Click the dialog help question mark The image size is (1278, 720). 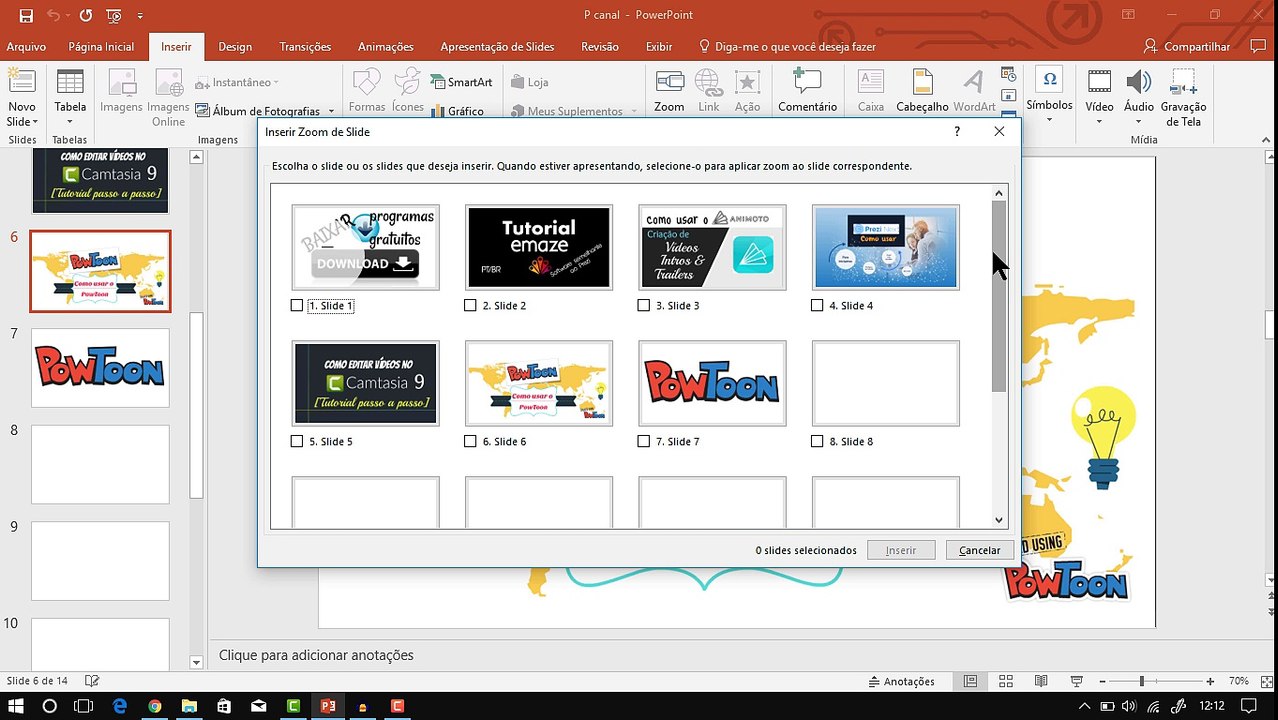click(957, 131)
